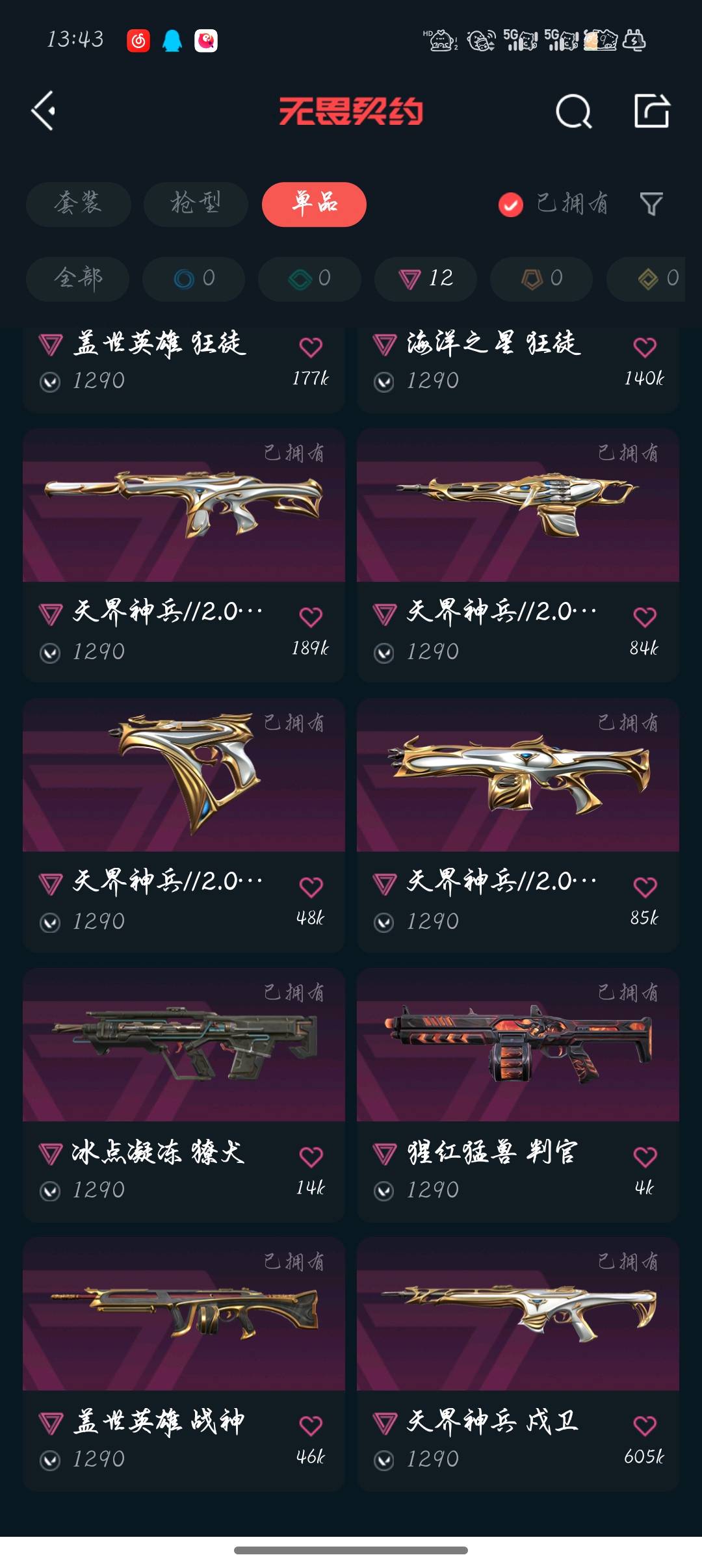Image resolution: width=702 pixels, height=1568 pixels.
Task: Open the 猩红猛兽 判官 weapon thumbnail
Action: point(518,1045)
